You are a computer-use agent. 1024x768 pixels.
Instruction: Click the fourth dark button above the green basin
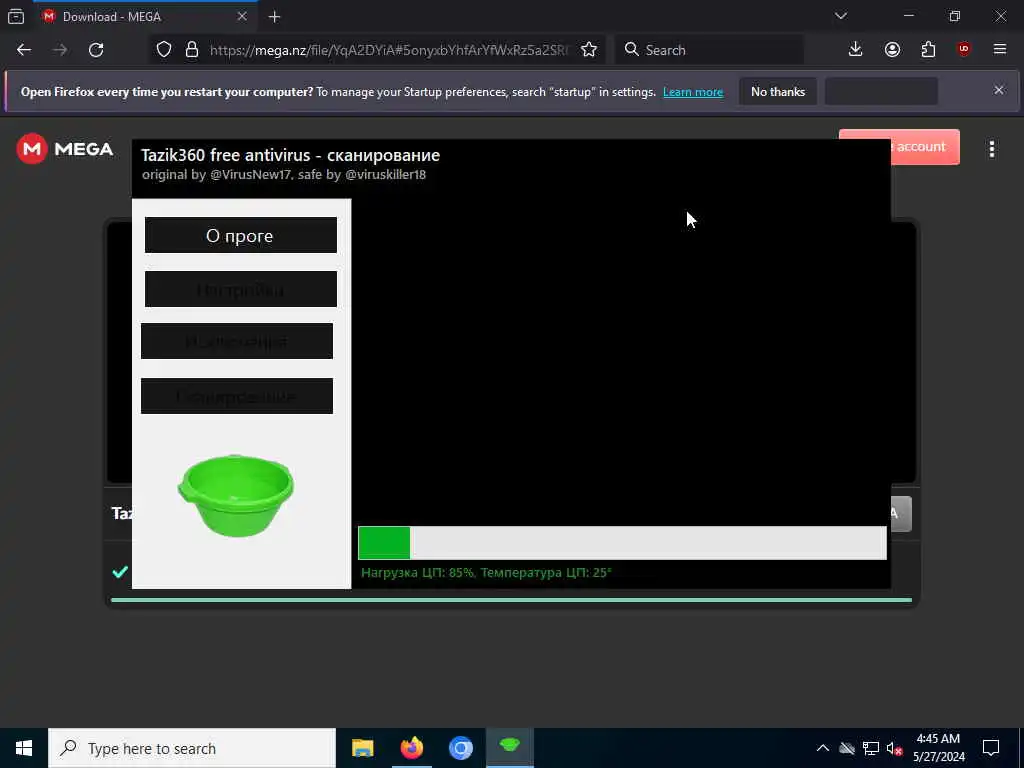point(236,396)
